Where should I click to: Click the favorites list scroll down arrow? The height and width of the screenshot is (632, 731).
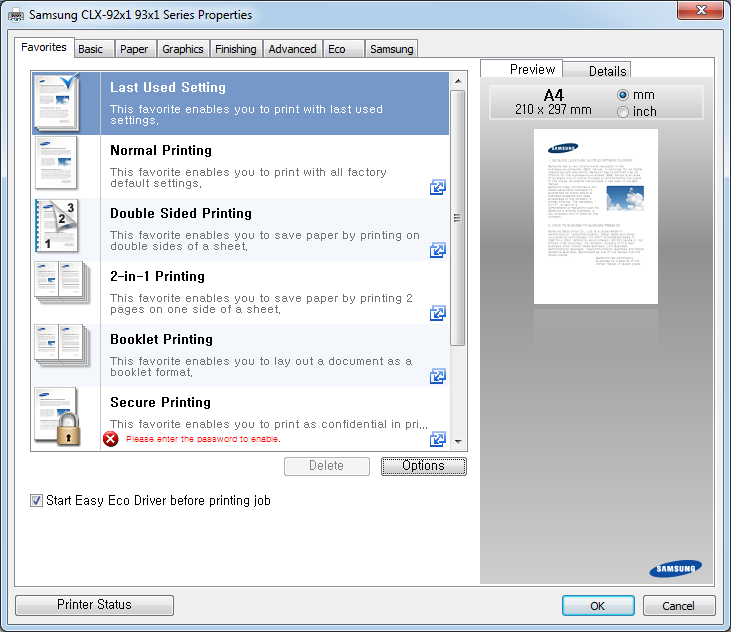458,441
